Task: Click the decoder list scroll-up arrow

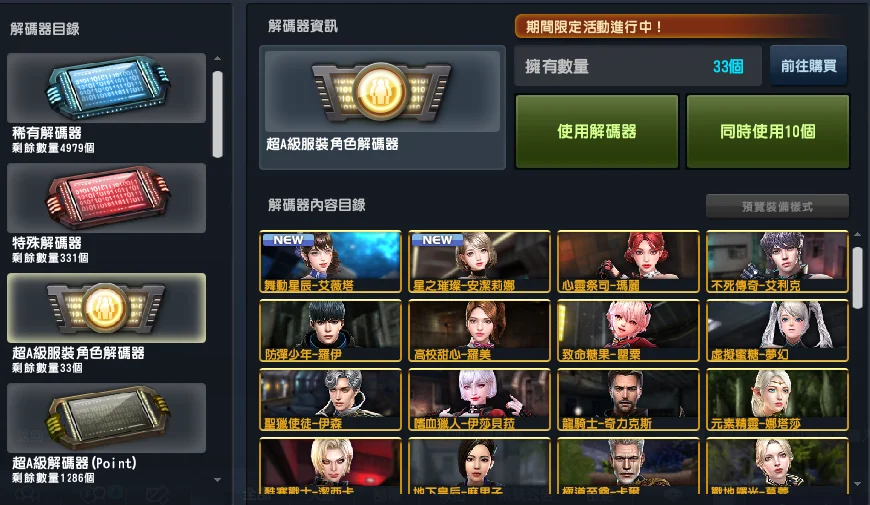Action: pos(218,58)
